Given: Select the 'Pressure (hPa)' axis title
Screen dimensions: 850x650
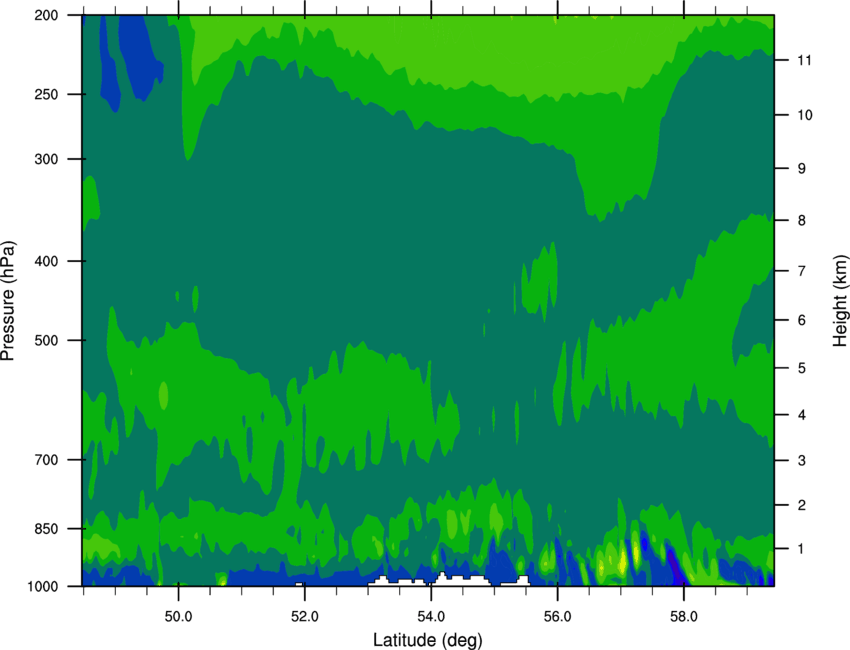Looking at the screenshot, I should (8, 301).
